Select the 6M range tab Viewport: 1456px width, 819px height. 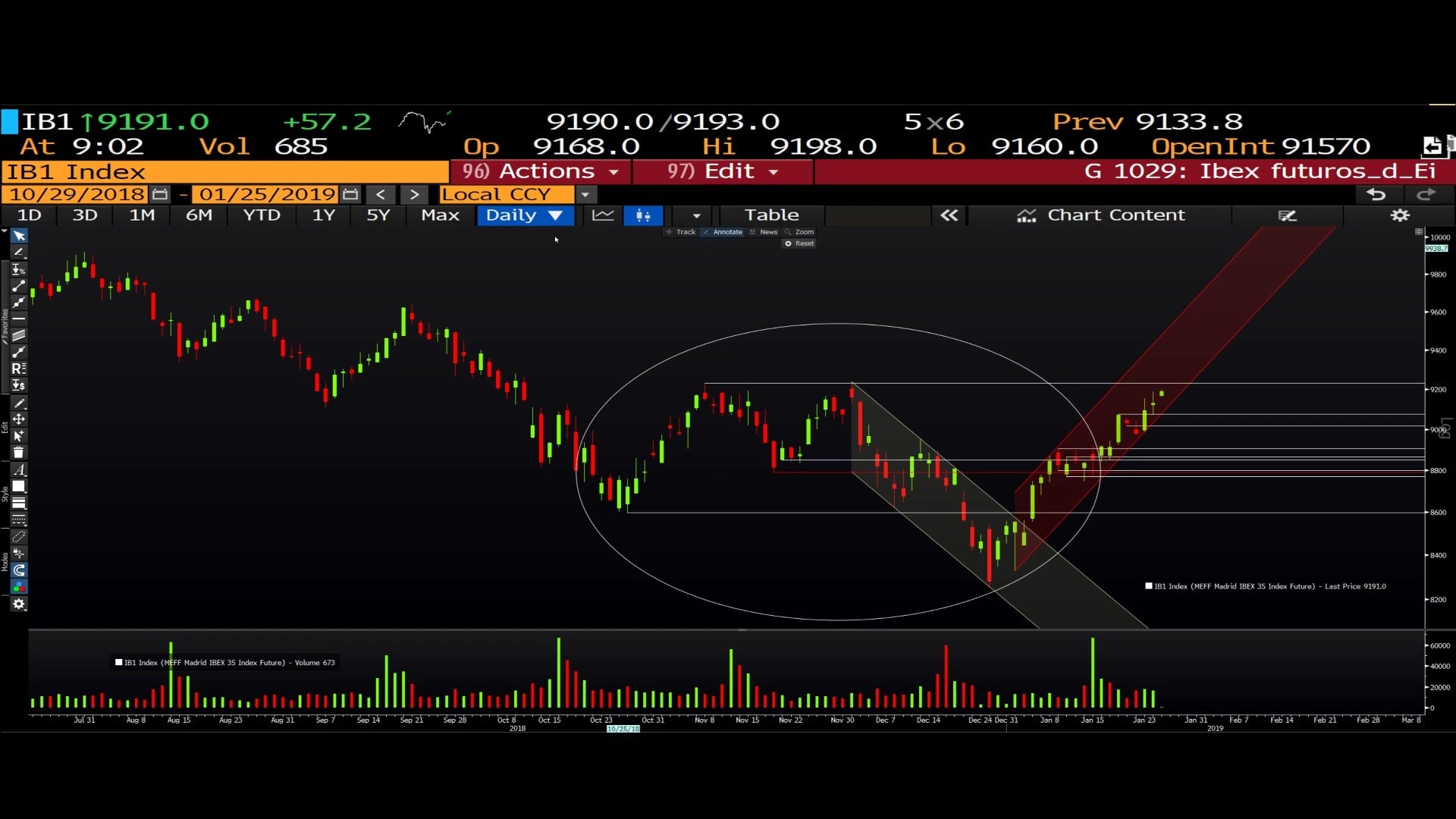pos(199,215)
